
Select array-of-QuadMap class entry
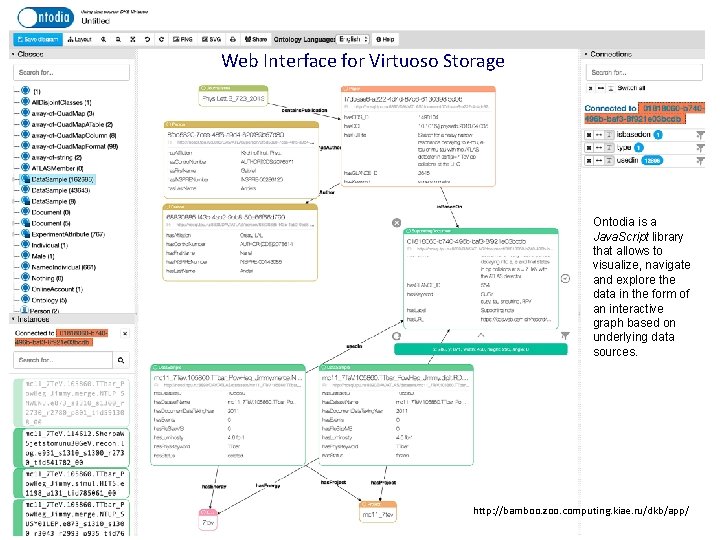coord(62,113)
